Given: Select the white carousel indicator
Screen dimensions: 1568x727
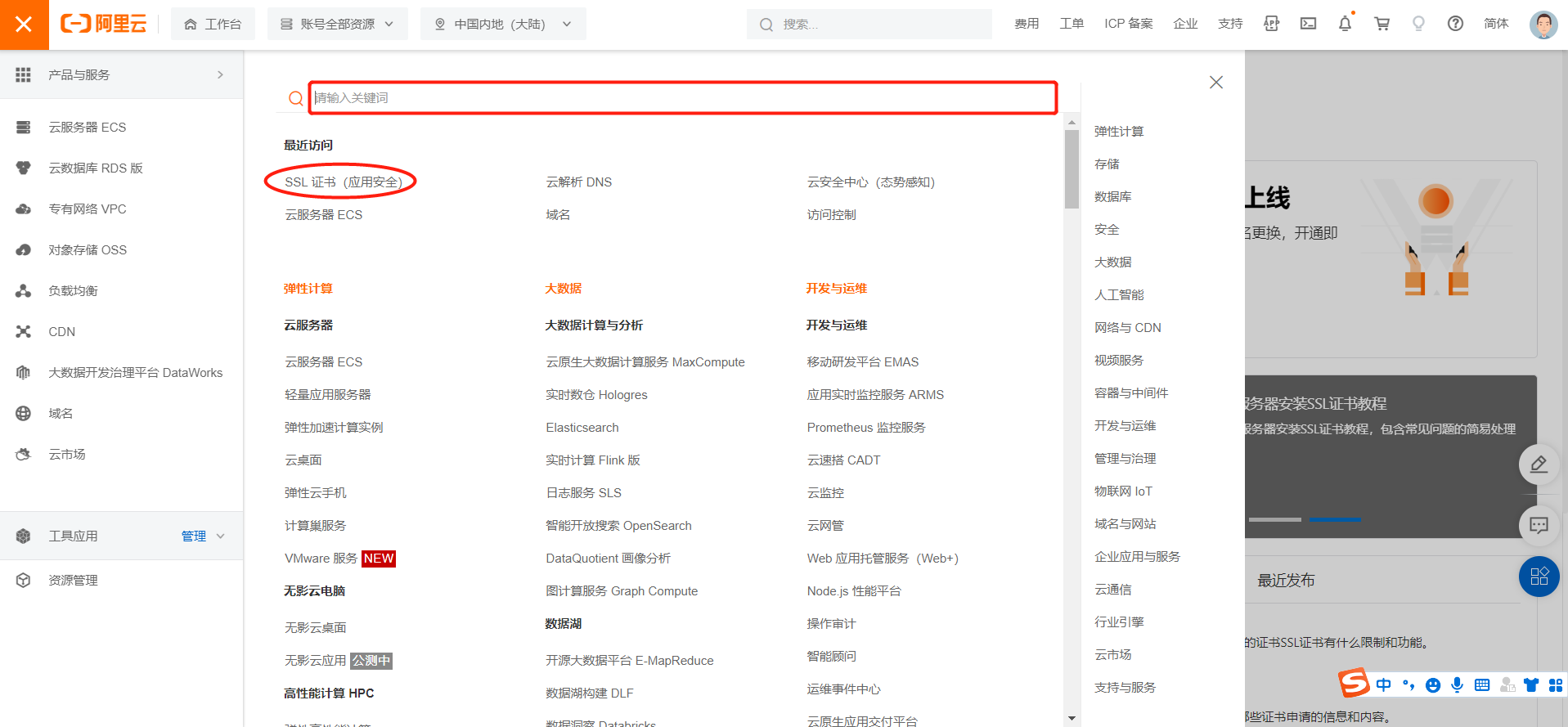Looking at the screenshot, I should tap(1274, 519).
